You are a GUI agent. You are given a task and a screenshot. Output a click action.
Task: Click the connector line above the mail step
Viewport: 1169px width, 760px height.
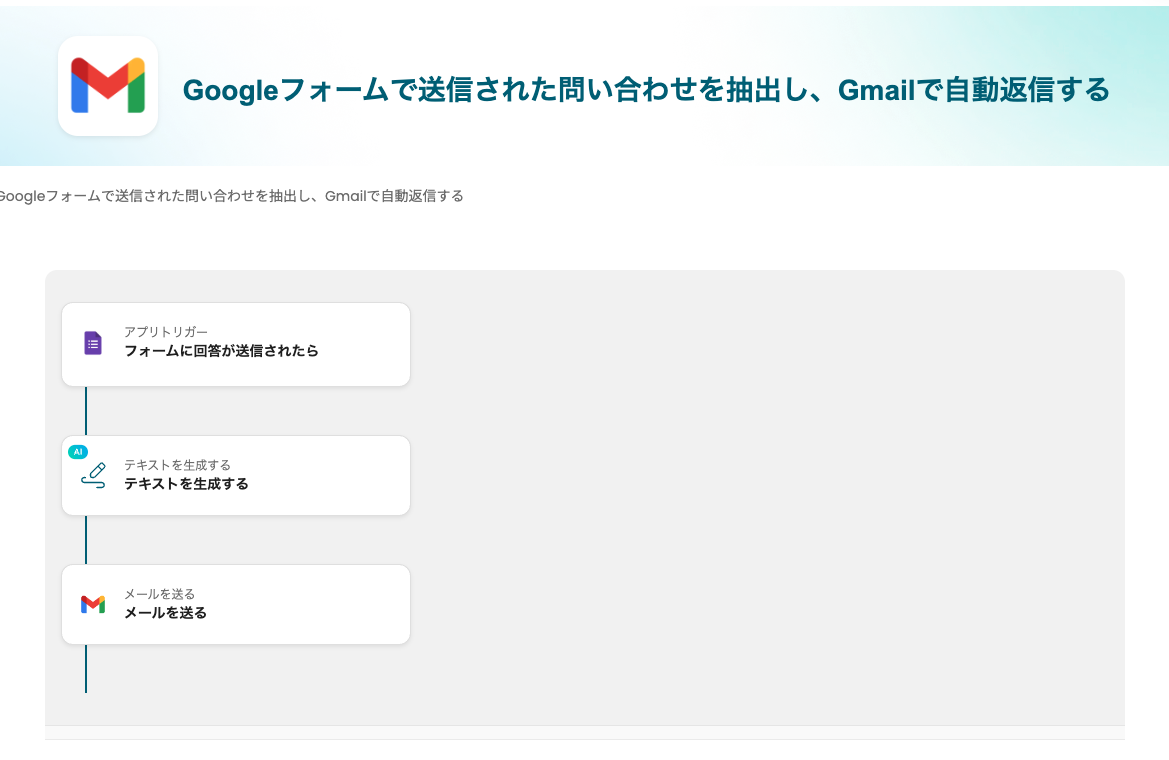(x=86, y=540)
